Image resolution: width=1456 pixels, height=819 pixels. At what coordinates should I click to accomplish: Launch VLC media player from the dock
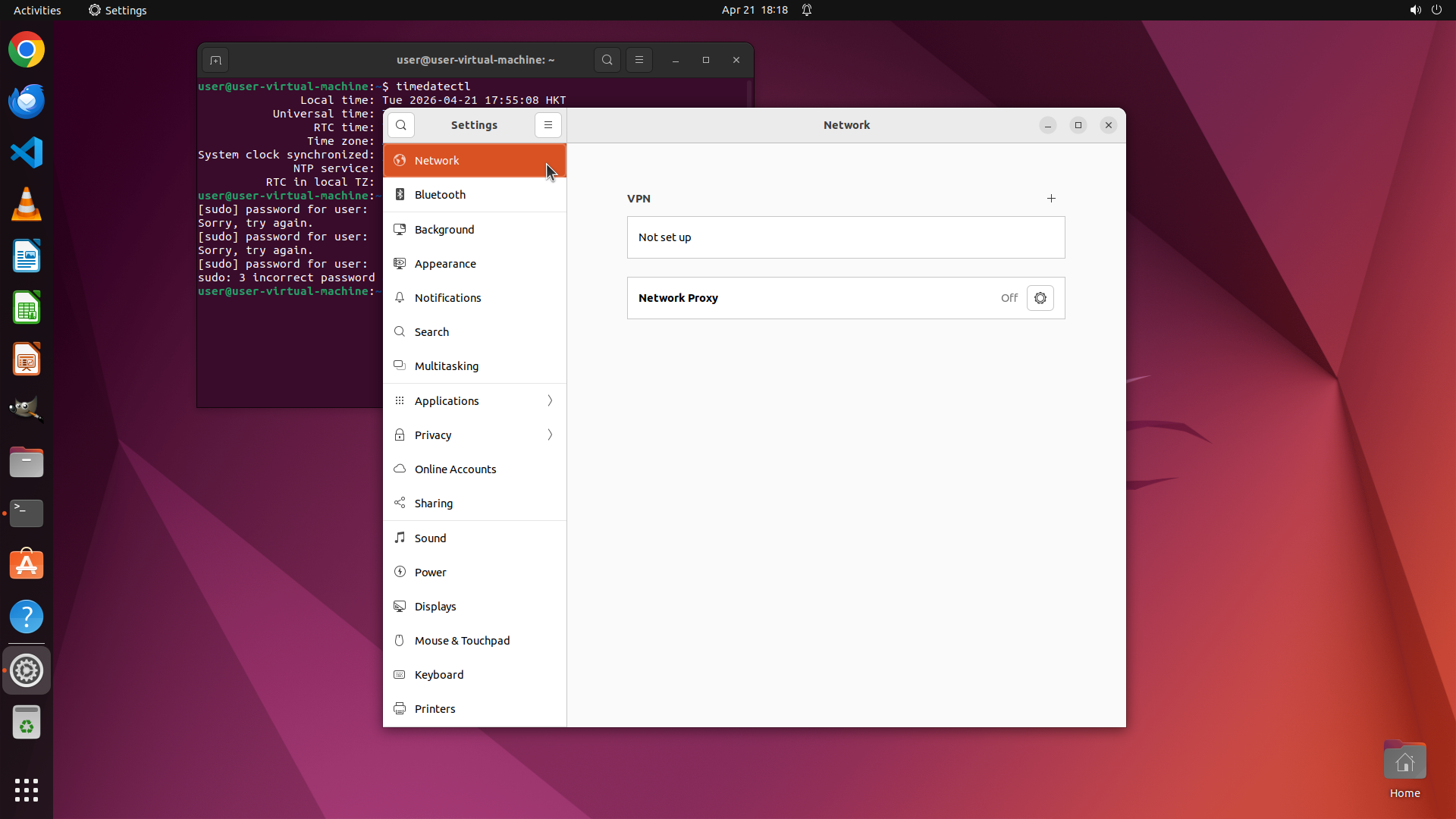pyautogui.click(x=27, y=205)
